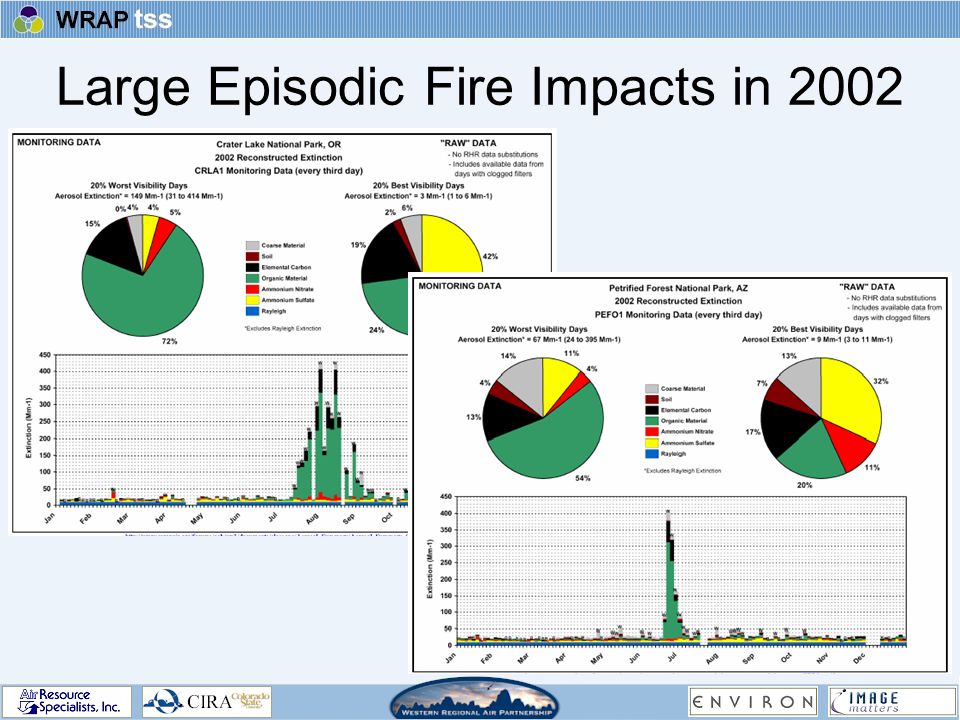The width and height of the screenshot is (960, 720).
Task: Click the IMAGE matters logo
Action: coord(892,702)
